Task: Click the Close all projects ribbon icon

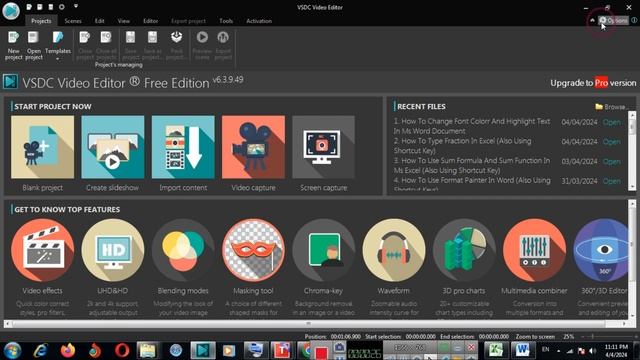Action: [x=106, y=45]
